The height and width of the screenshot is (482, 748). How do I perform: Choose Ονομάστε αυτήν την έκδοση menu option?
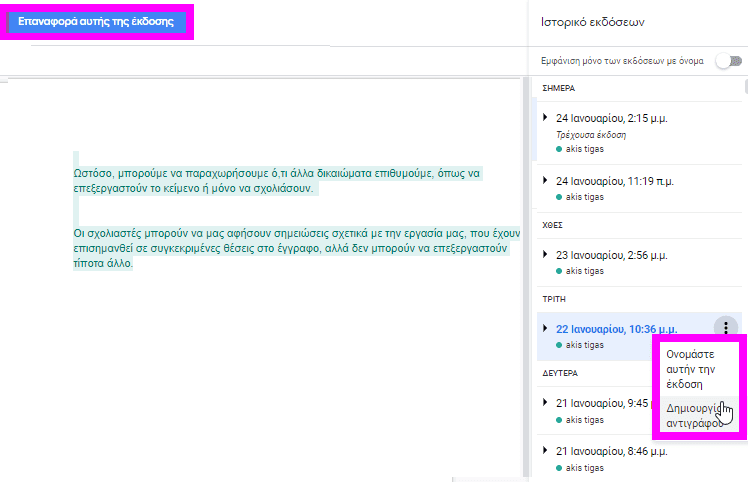coord(699,369)
